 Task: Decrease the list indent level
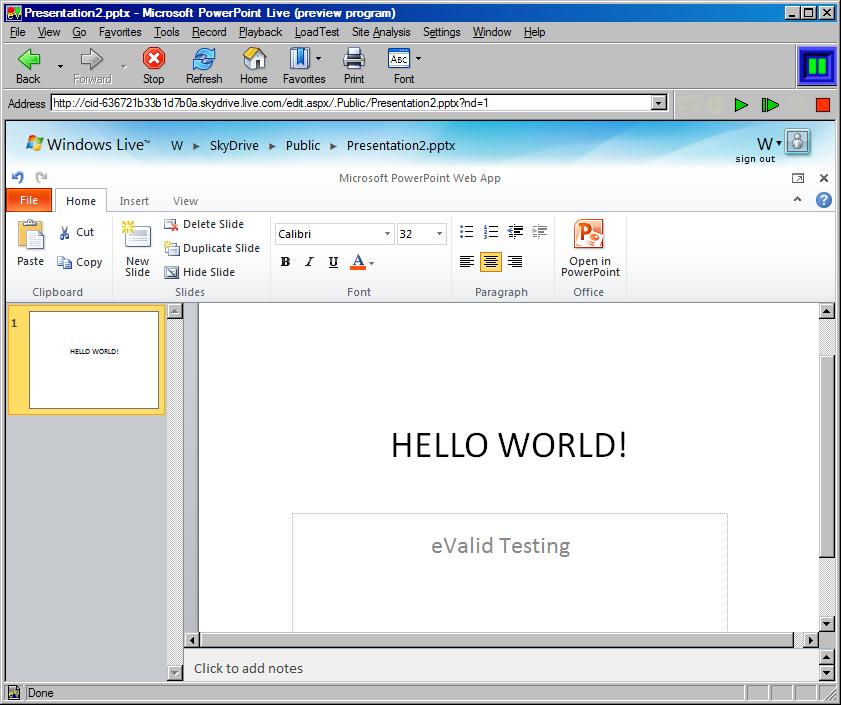(515, 232)
